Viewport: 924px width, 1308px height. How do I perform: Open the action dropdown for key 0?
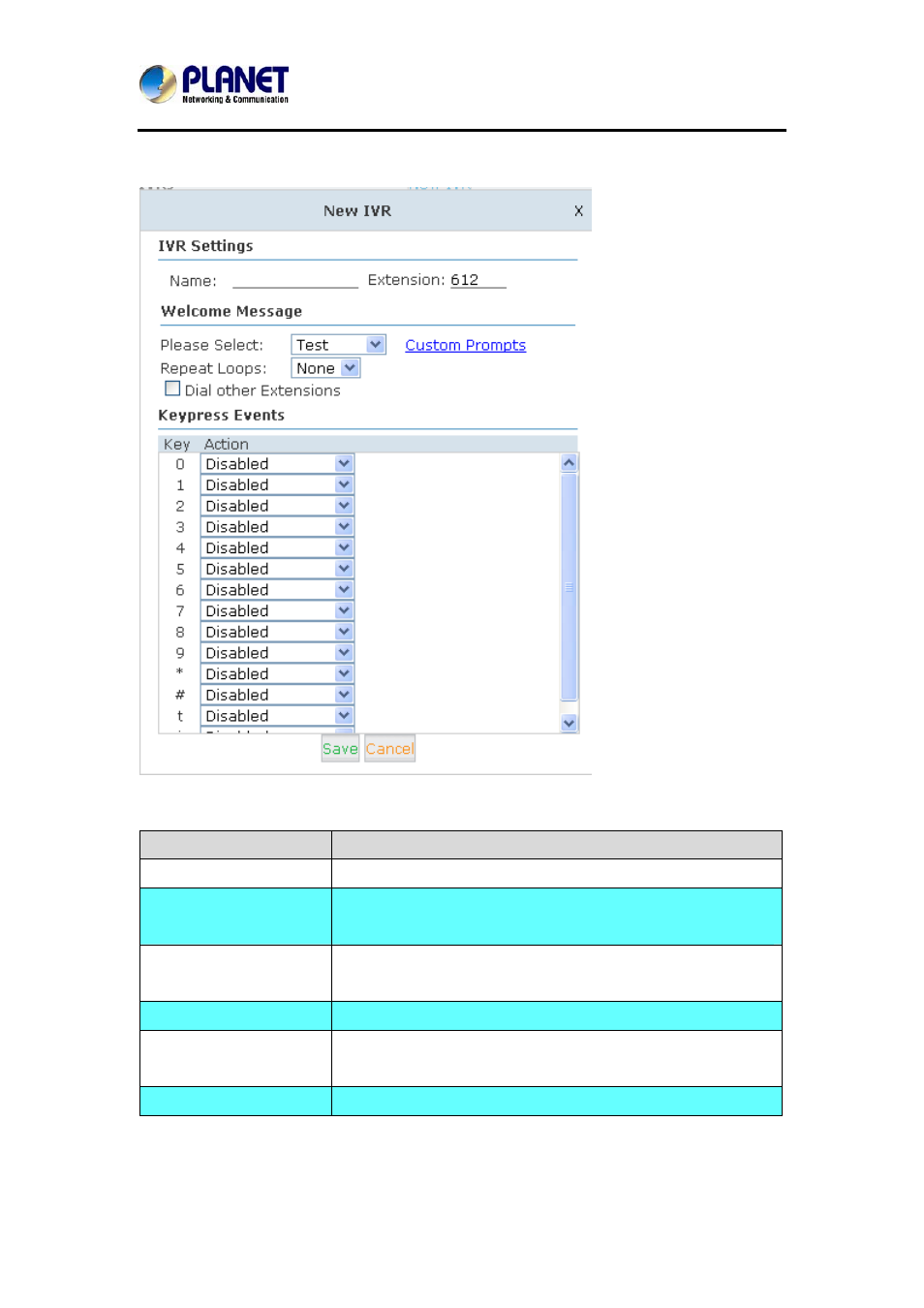point(277,464)
